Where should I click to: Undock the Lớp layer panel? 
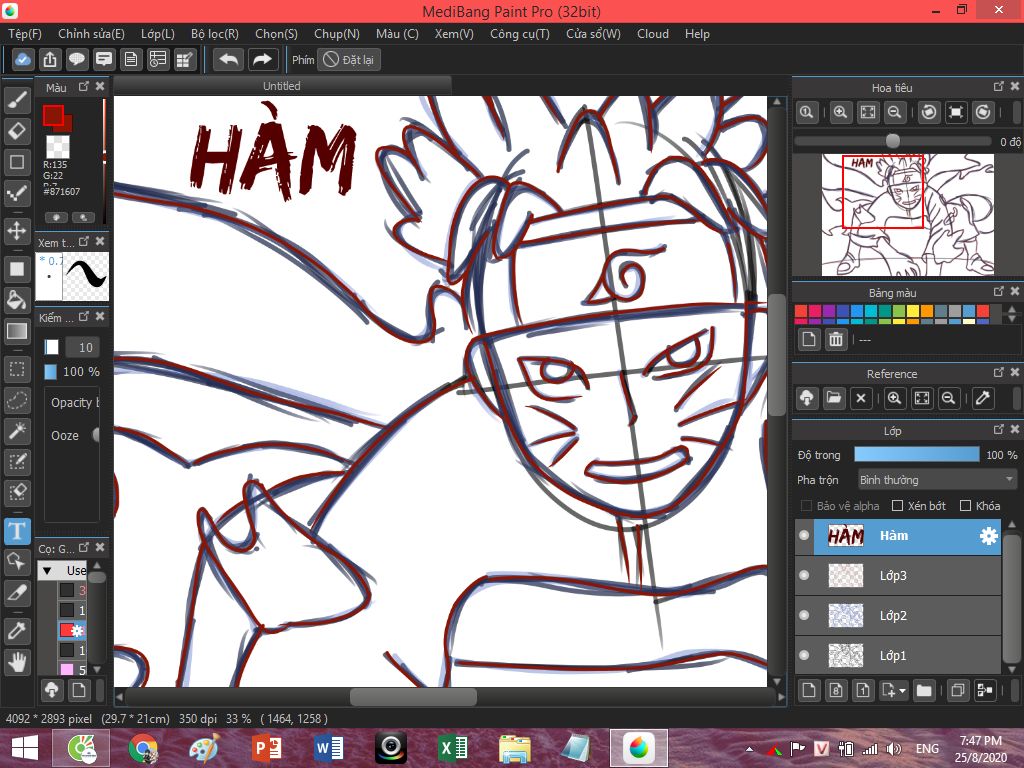pyautogui.click(x=999, y=429)
